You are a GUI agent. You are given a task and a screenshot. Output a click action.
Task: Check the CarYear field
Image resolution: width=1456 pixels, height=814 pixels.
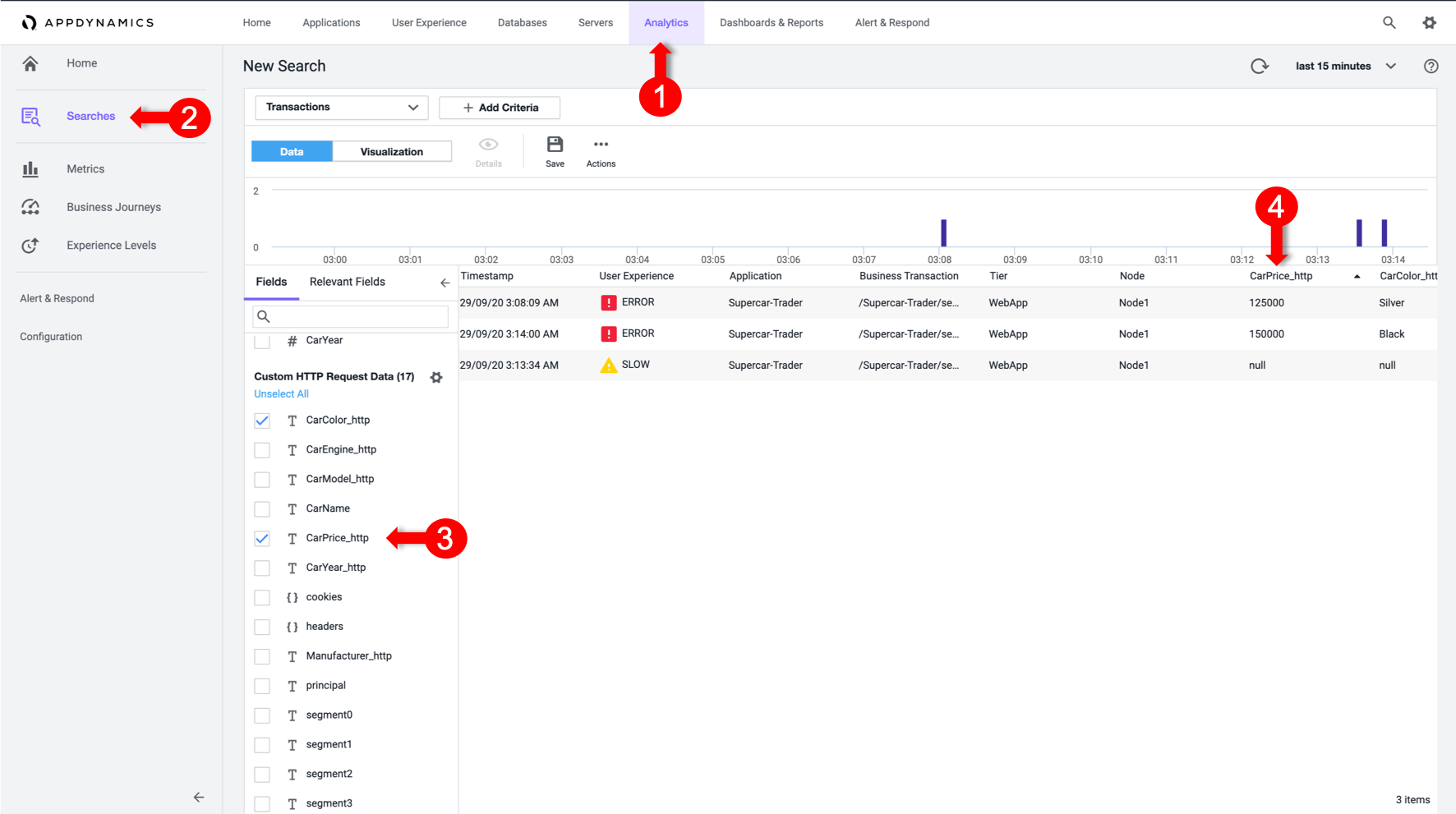pyautogui.click(x=262, y=342)
